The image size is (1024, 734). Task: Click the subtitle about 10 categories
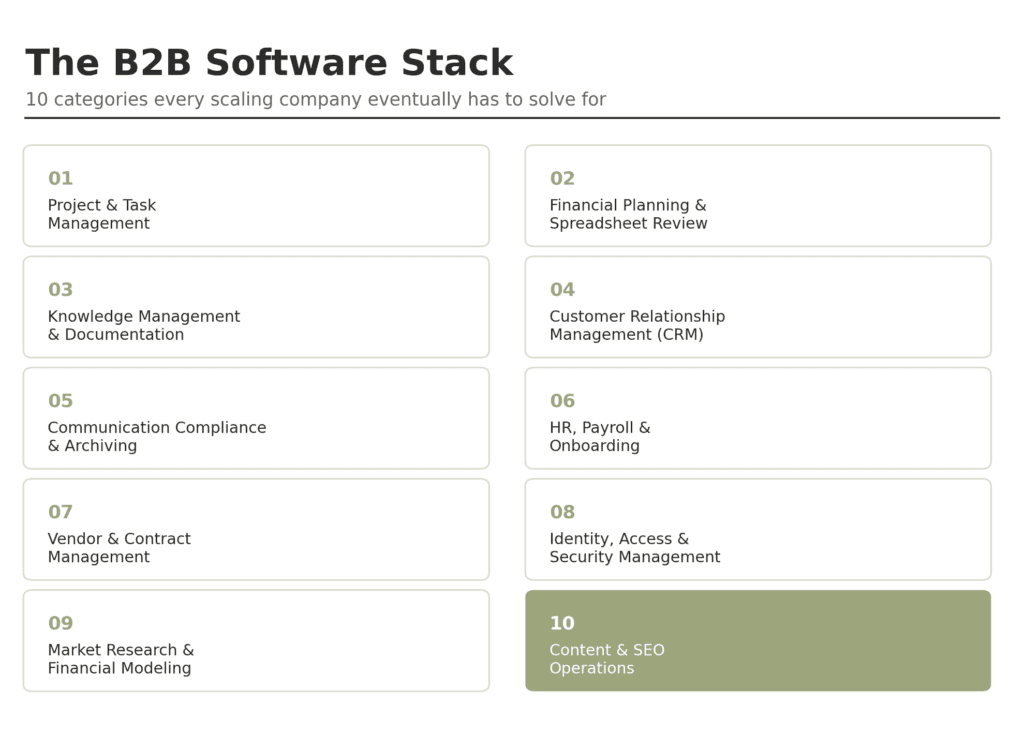click(x=315, y=99)
